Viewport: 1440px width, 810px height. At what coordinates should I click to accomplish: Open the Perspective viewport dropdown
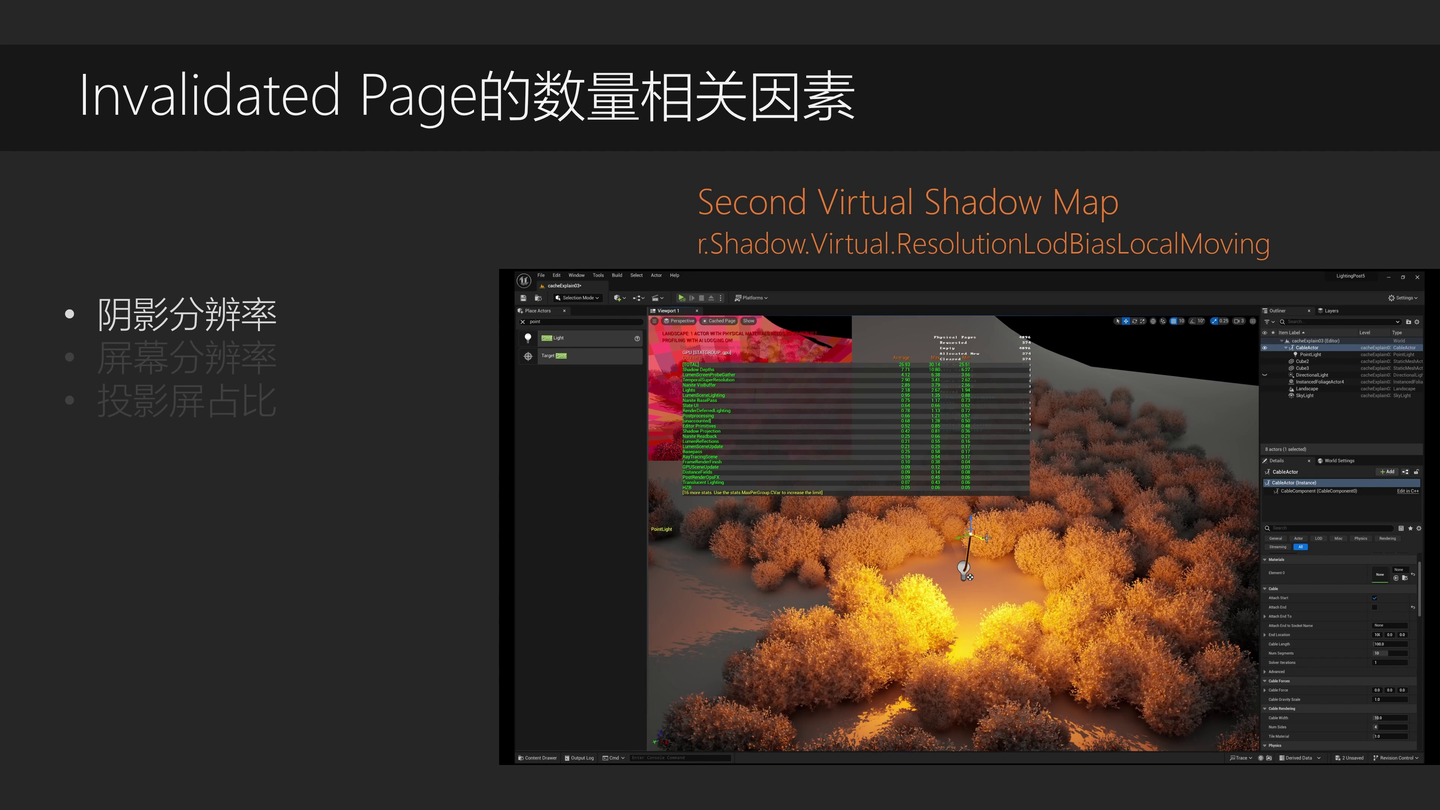coord(679,321)
